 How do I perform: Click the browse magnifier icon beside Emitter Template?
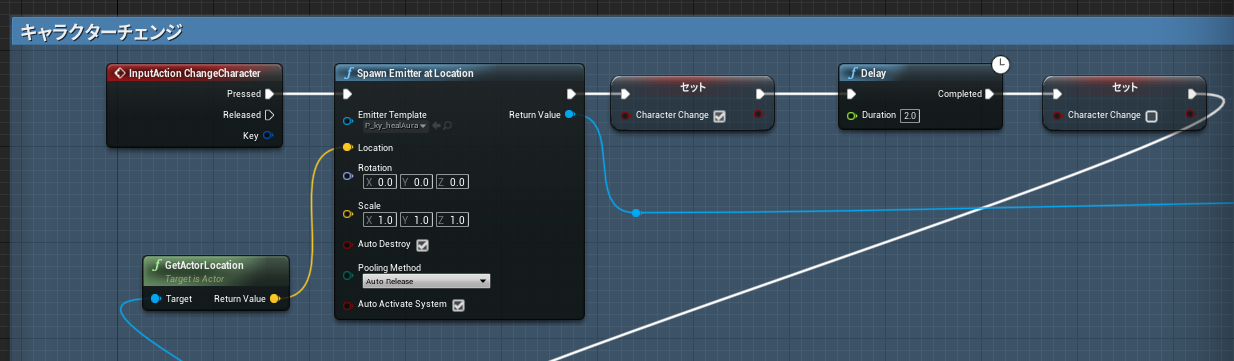pos(448,126)
